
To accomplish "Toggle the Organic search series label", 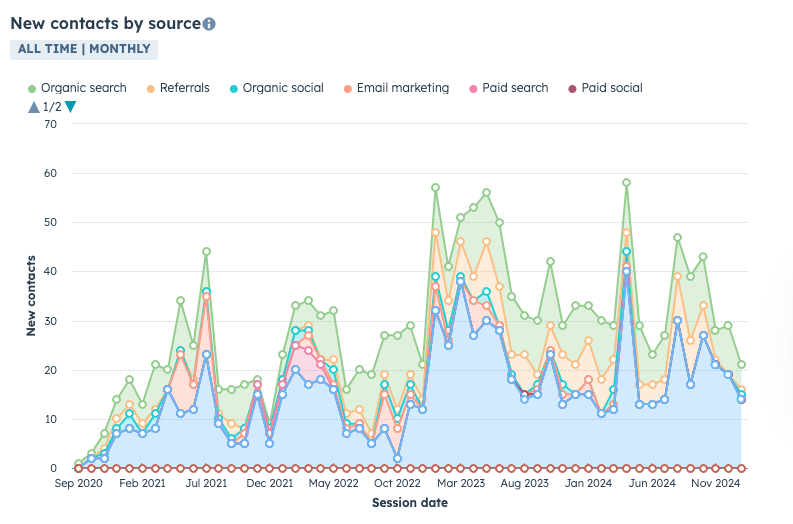I will click(84, 88).
